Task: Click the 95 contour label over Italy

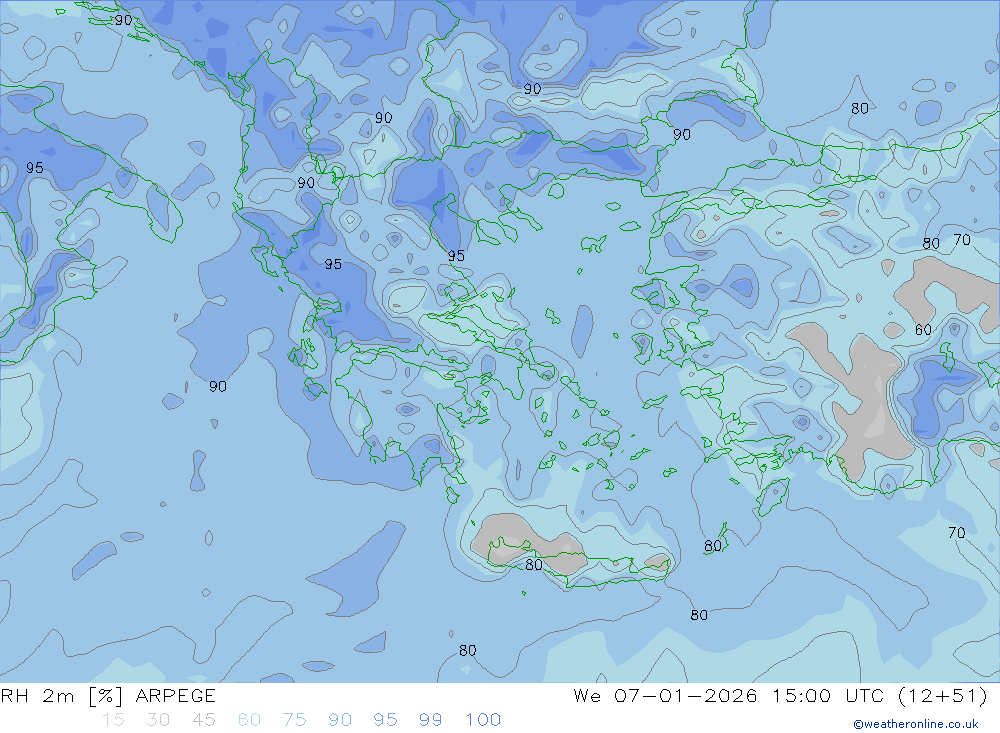Action: 34,168
